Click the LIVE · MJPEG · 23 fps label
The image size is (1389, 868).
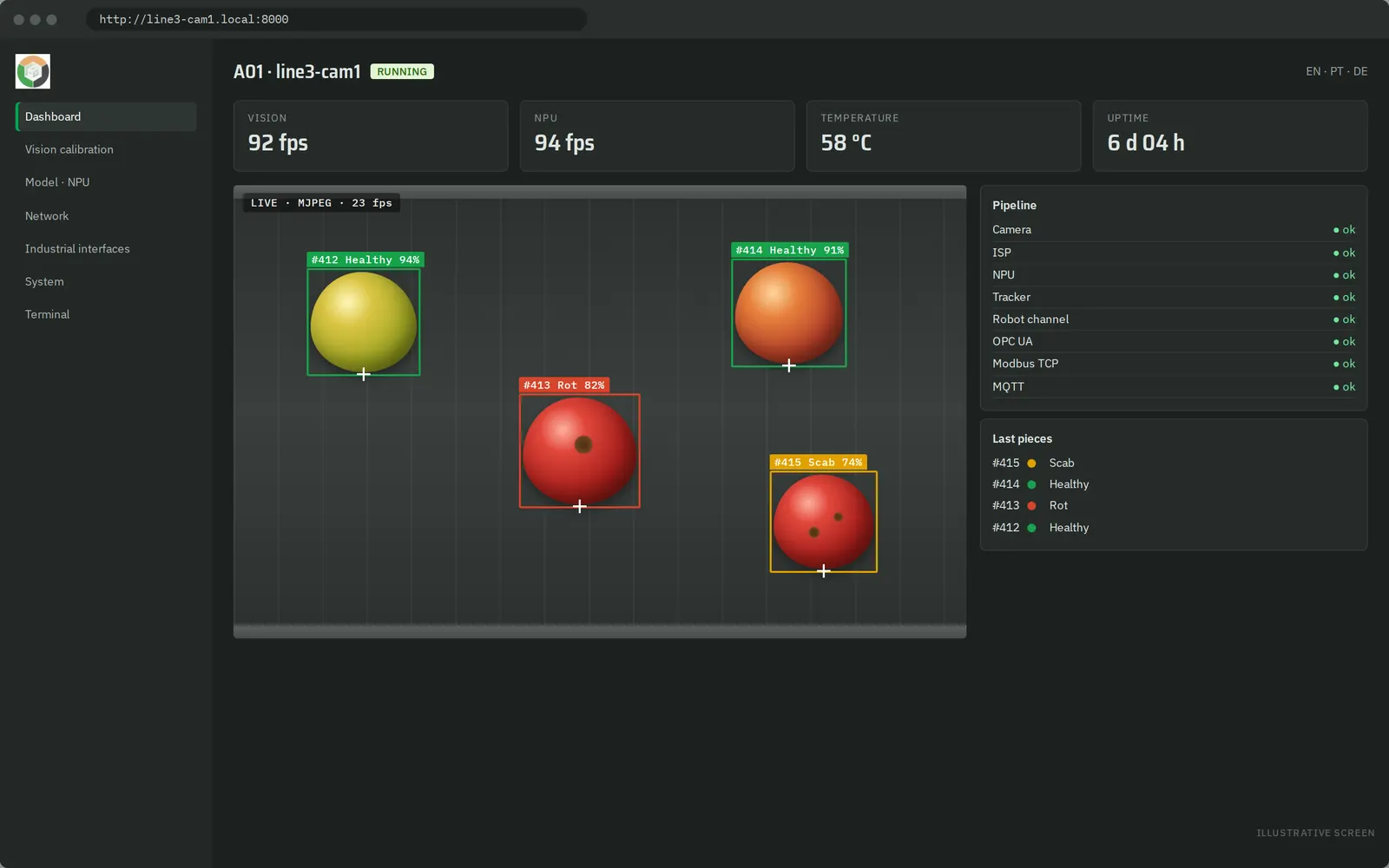tap(321, 203)
